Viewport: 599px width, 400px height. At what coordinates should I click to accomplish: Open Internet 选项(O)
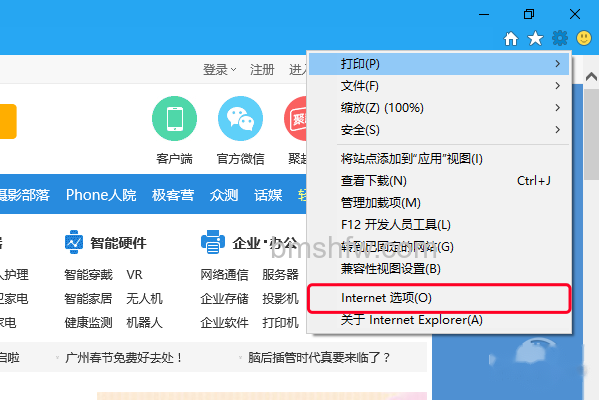pos(439,298)
